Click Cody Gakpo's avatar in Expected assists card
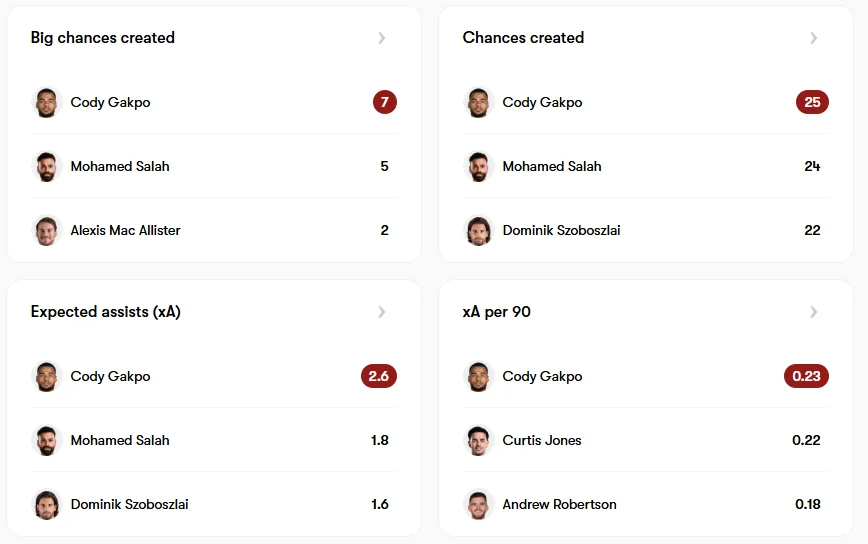 coord(47,376)
